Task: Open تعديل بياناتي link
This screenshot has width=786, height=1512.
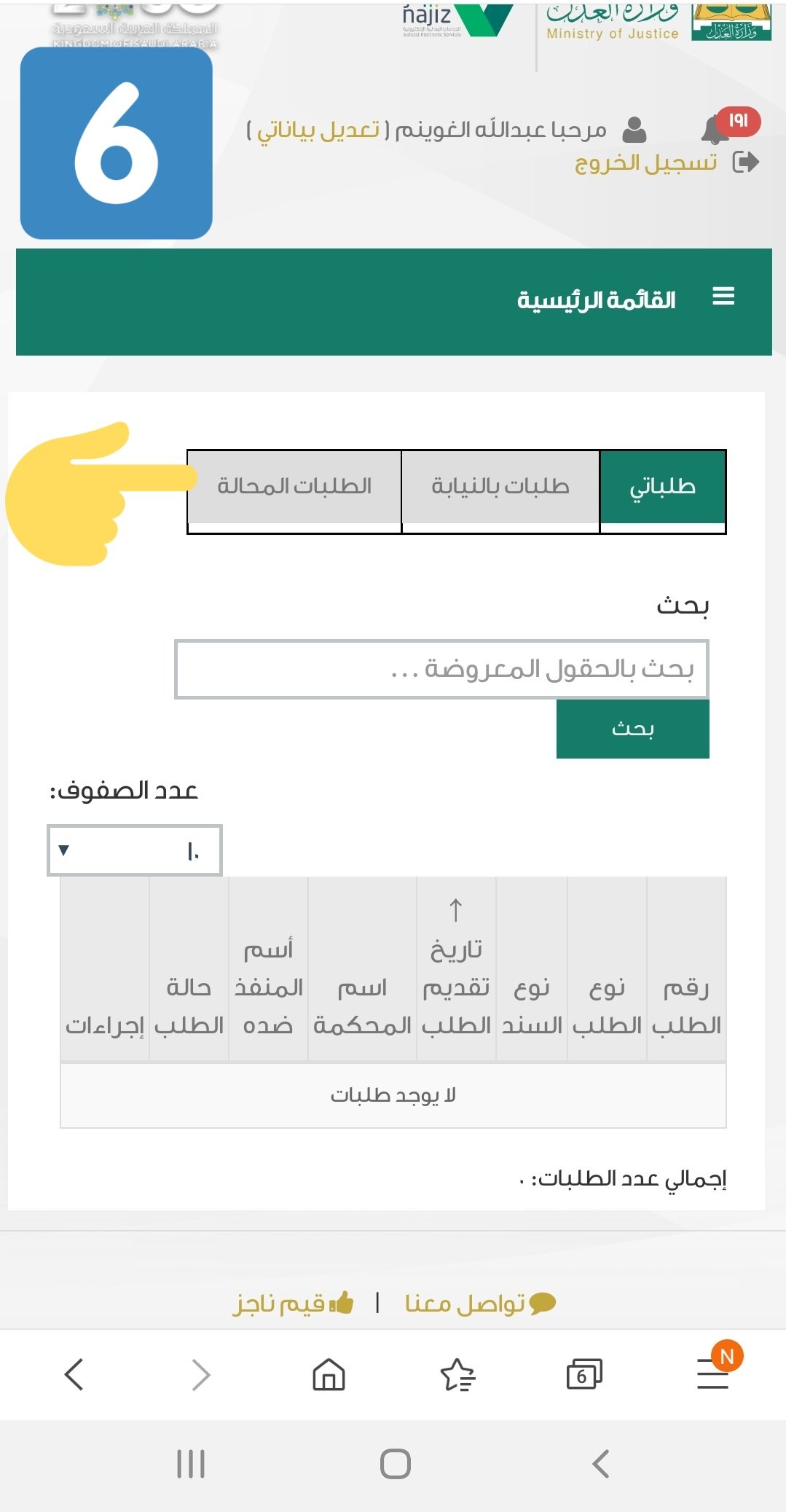Action: click(x=318, y=130)
